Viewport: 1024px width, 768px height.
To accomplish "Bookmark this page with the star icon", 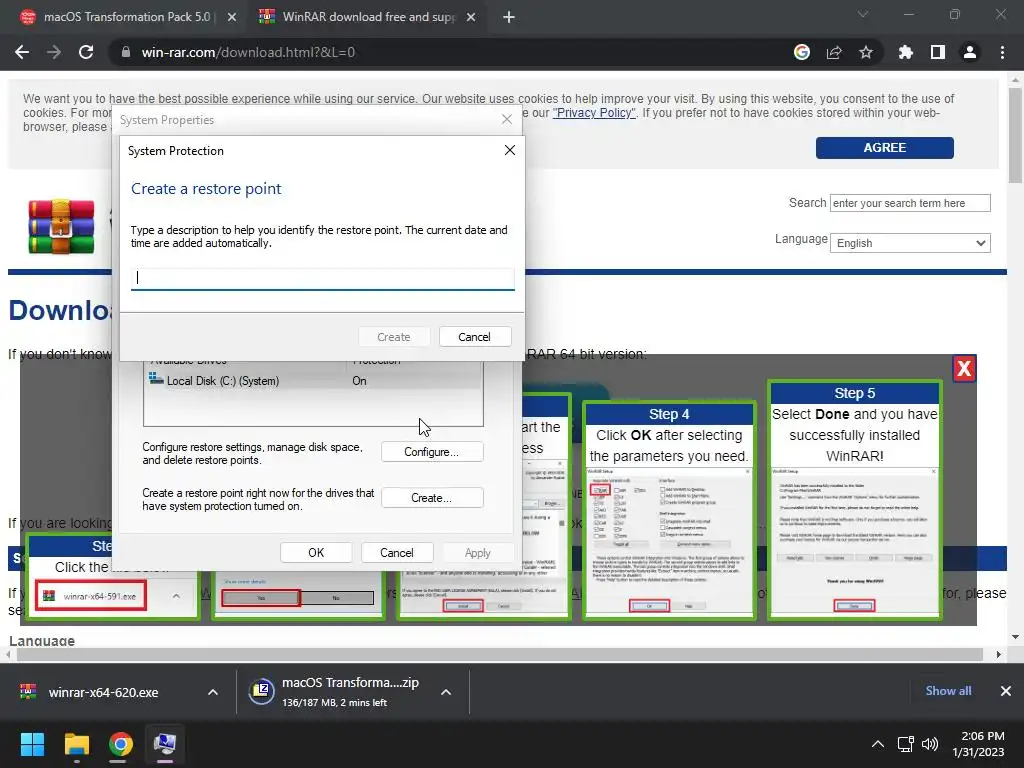I will [x=866, y=52].
